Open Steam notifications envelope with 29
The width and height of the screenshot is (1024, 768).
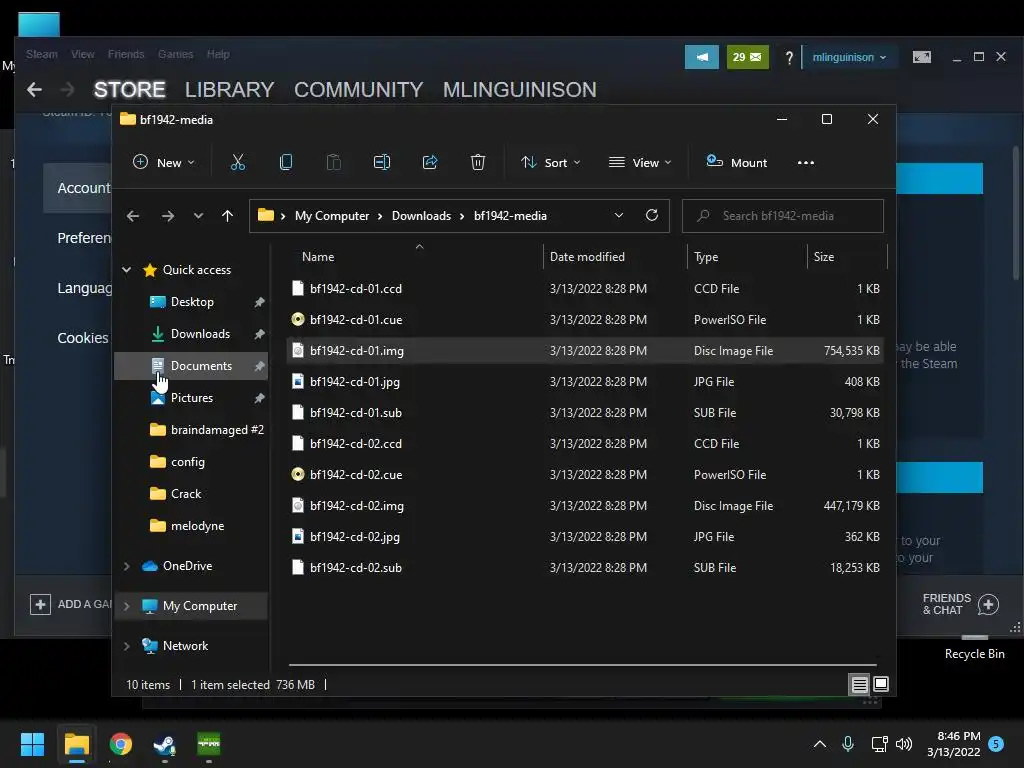[747, 57]
